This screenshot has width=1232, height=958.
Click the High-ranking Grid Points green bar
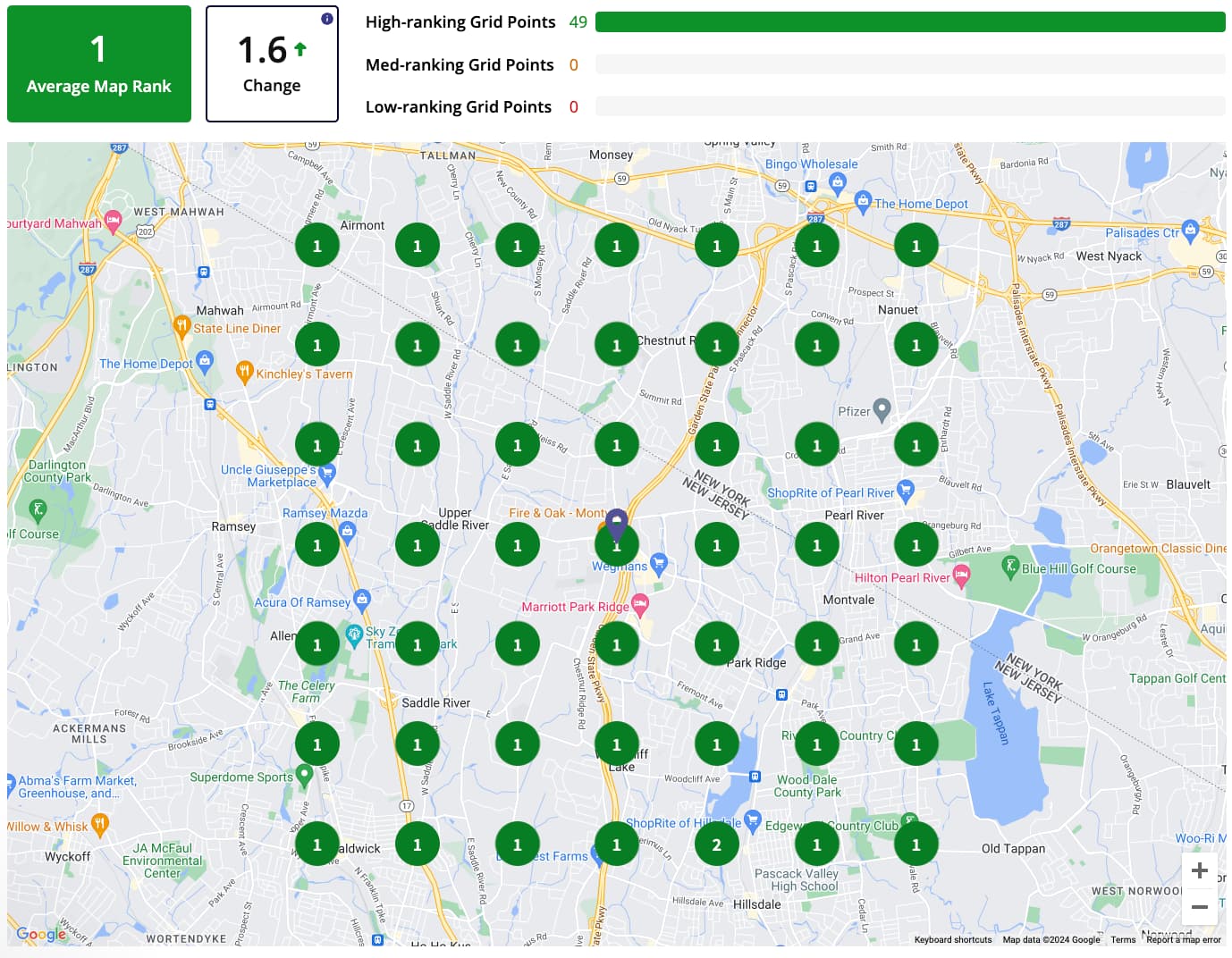909,22
